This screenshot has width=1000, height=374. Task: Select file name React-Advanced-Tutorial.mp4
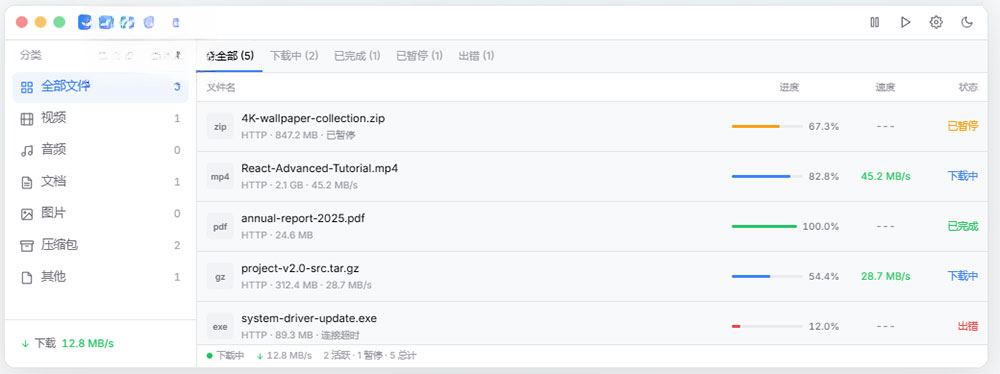coord(320,168)
